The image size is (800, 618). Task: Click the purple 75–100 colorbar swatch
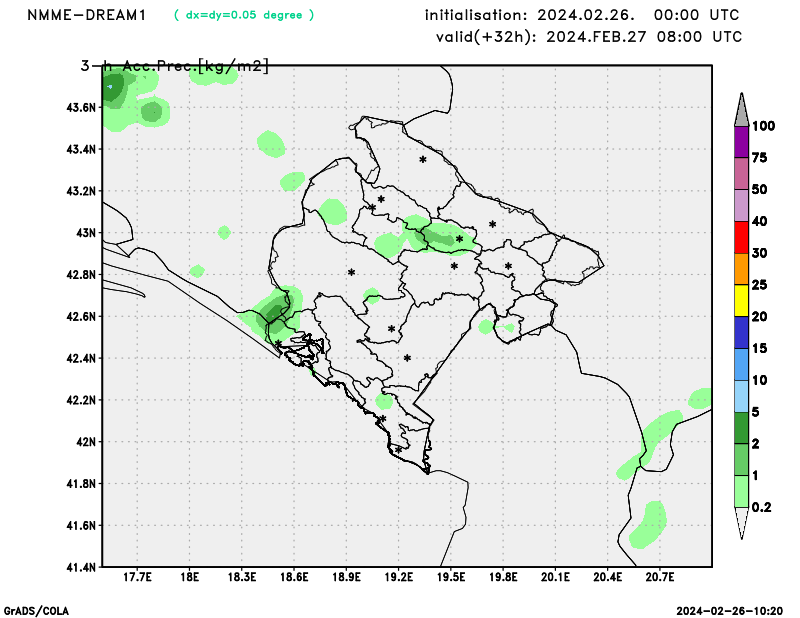[741, 142]
